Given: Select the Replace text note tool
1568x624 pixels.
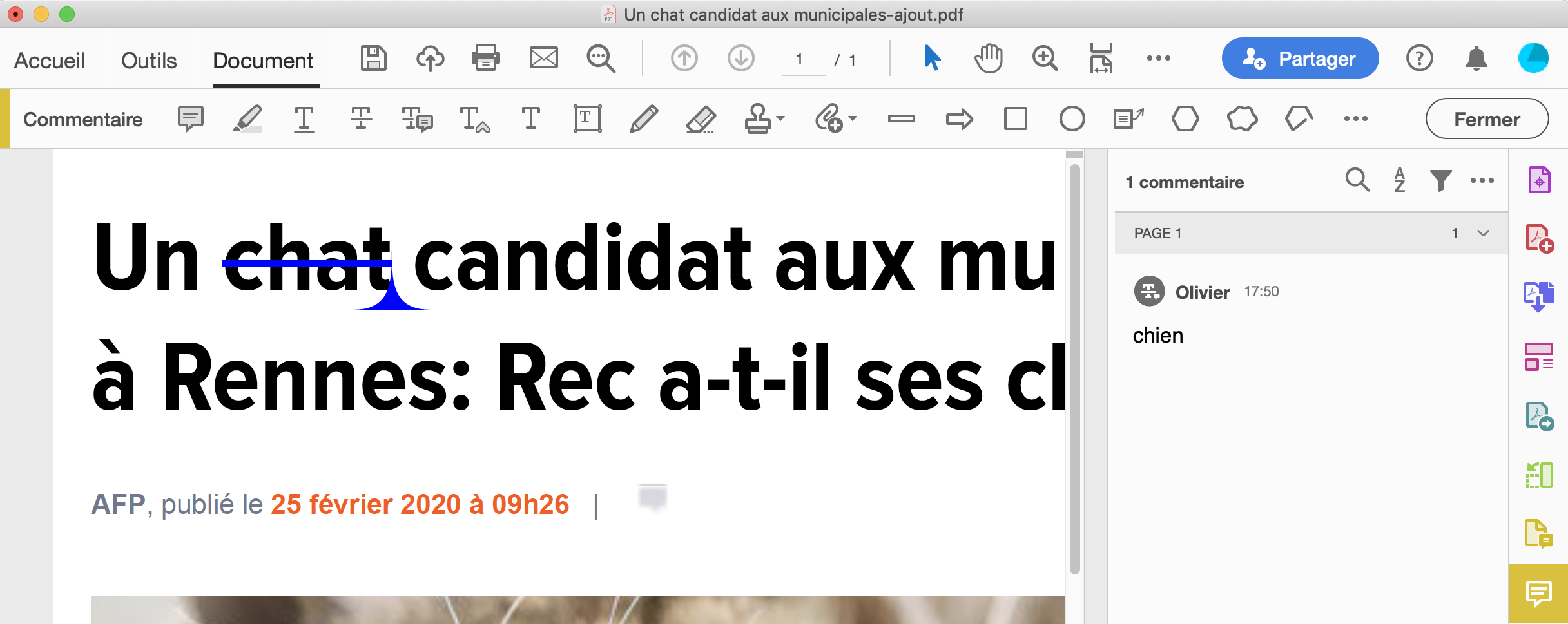Looking at the screenshot, I should coord(418,119).
